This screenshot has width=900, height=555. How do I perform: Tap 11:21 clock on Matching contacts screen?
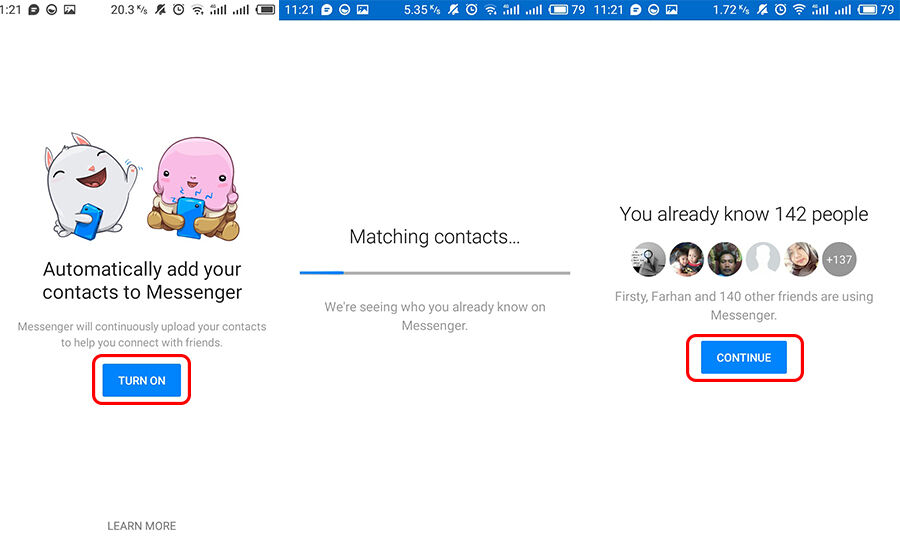[300, 10]
